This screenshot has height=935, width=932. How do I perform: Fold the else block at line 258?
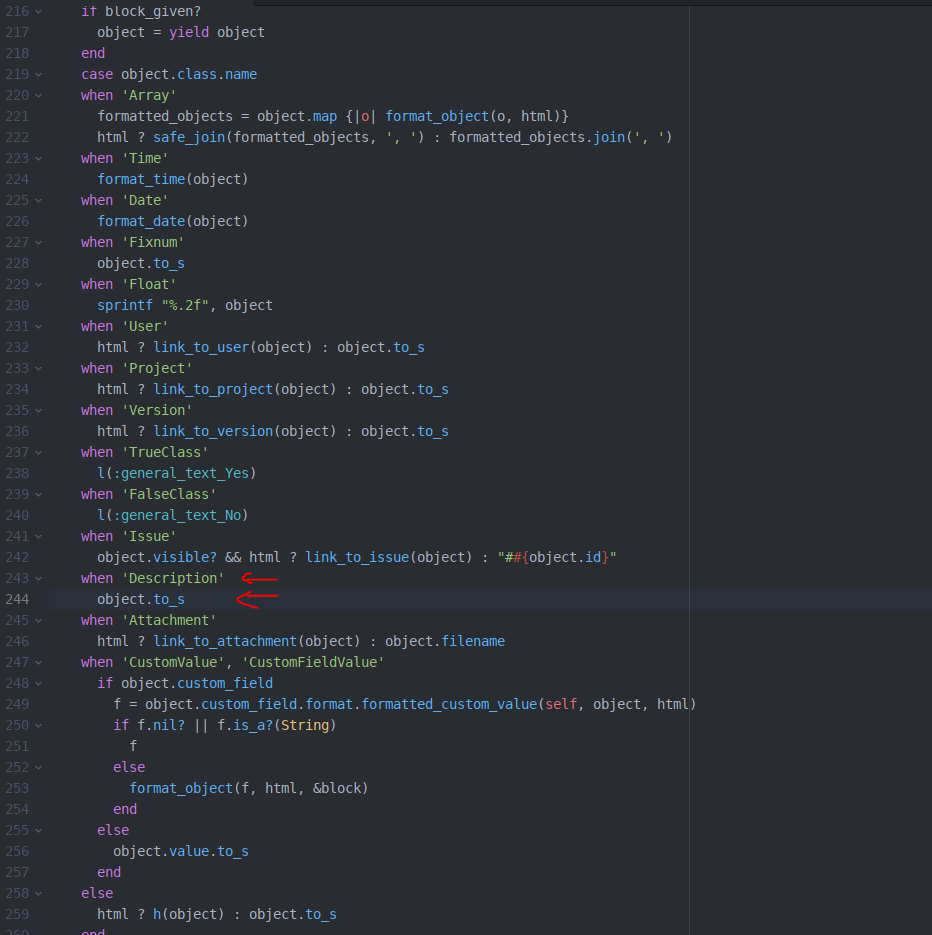point(38,893)
